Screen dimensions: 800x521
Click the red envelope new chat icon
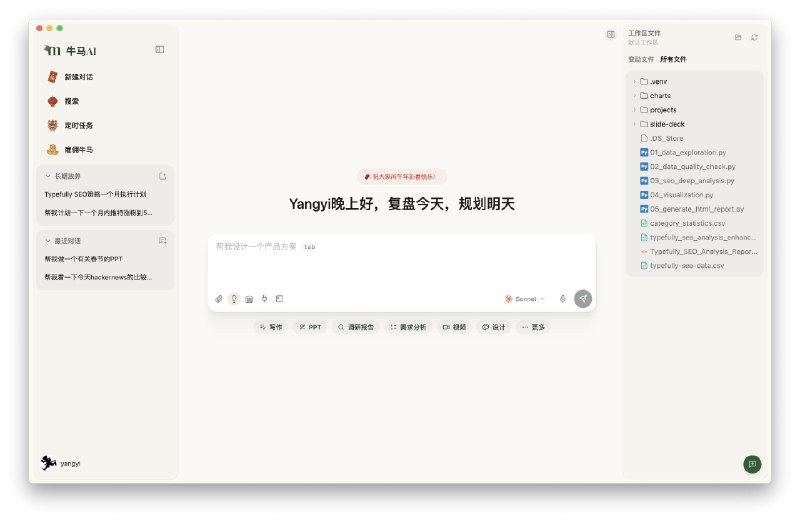click(x=52, y=77)
